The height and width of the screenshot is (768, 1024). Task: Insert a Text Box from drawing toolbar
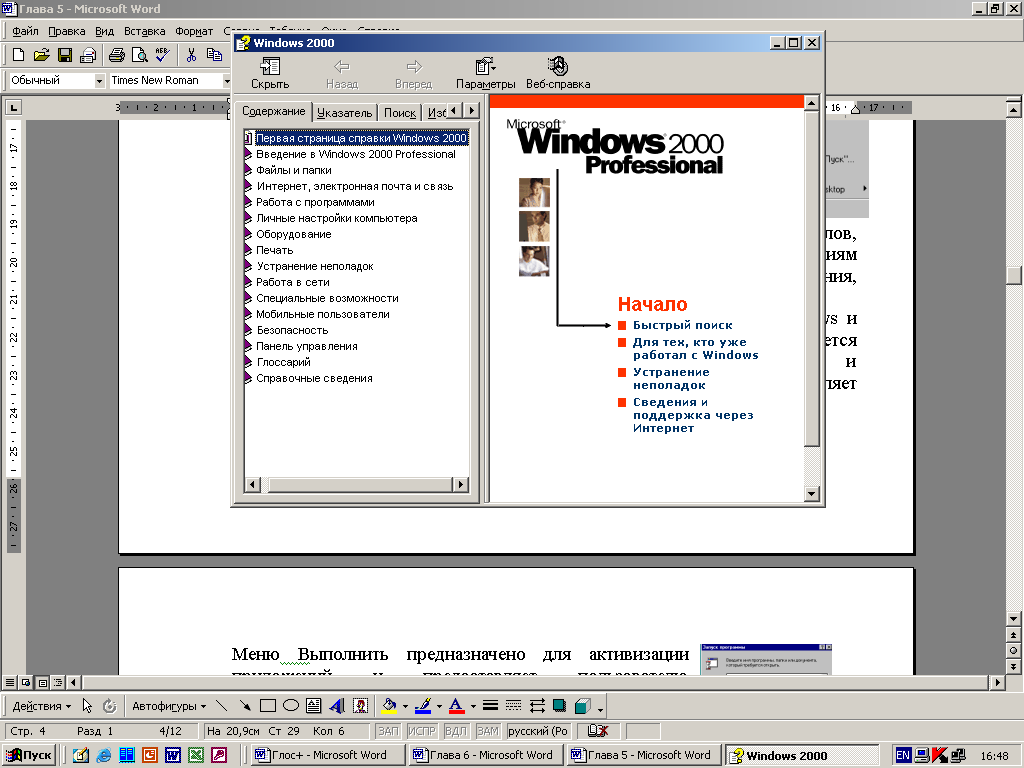(x=313, y=705)
